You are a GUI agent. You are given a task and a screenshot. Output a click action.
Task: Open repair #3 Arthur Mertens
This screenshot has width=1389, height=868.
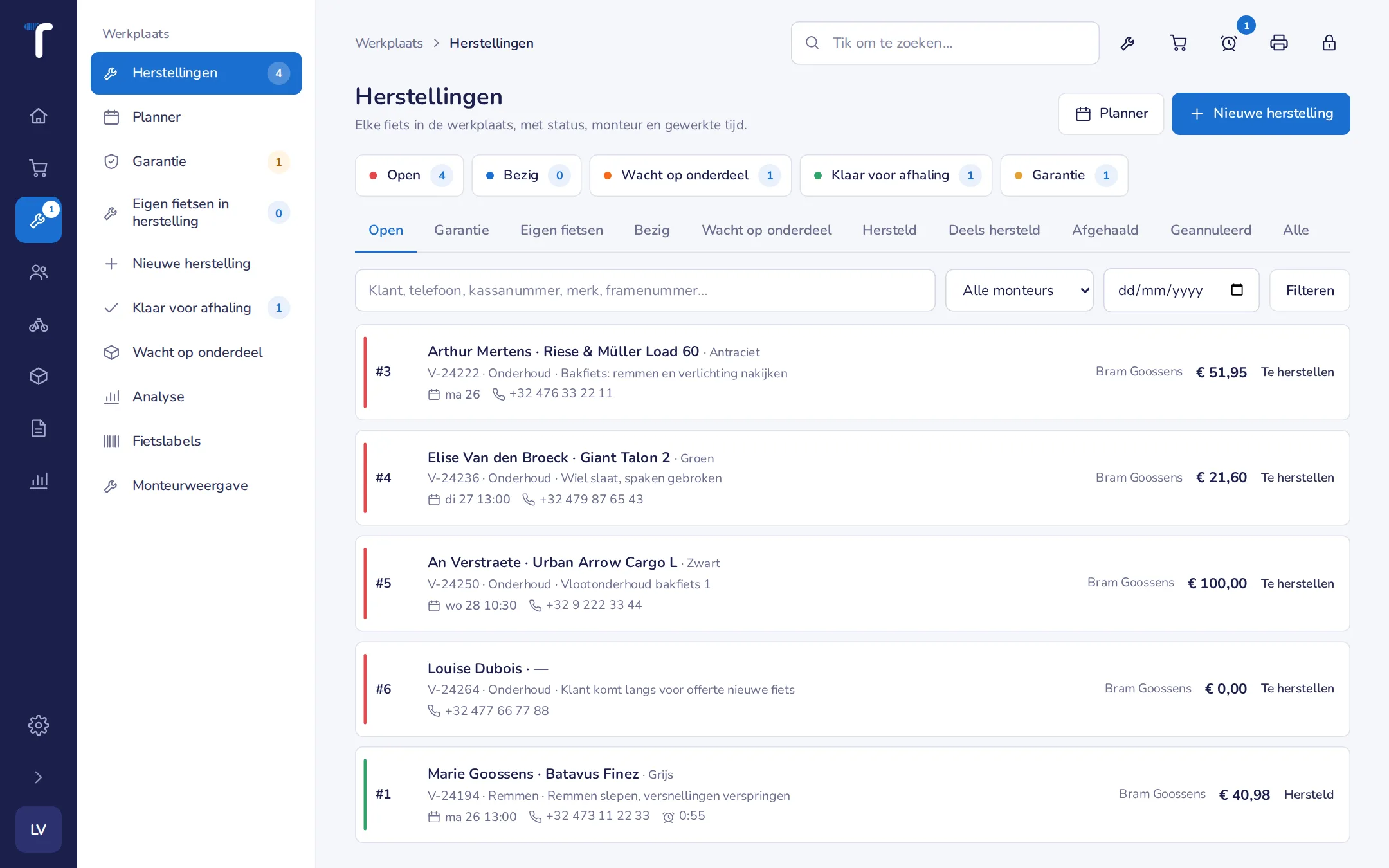tap(853, 372)
